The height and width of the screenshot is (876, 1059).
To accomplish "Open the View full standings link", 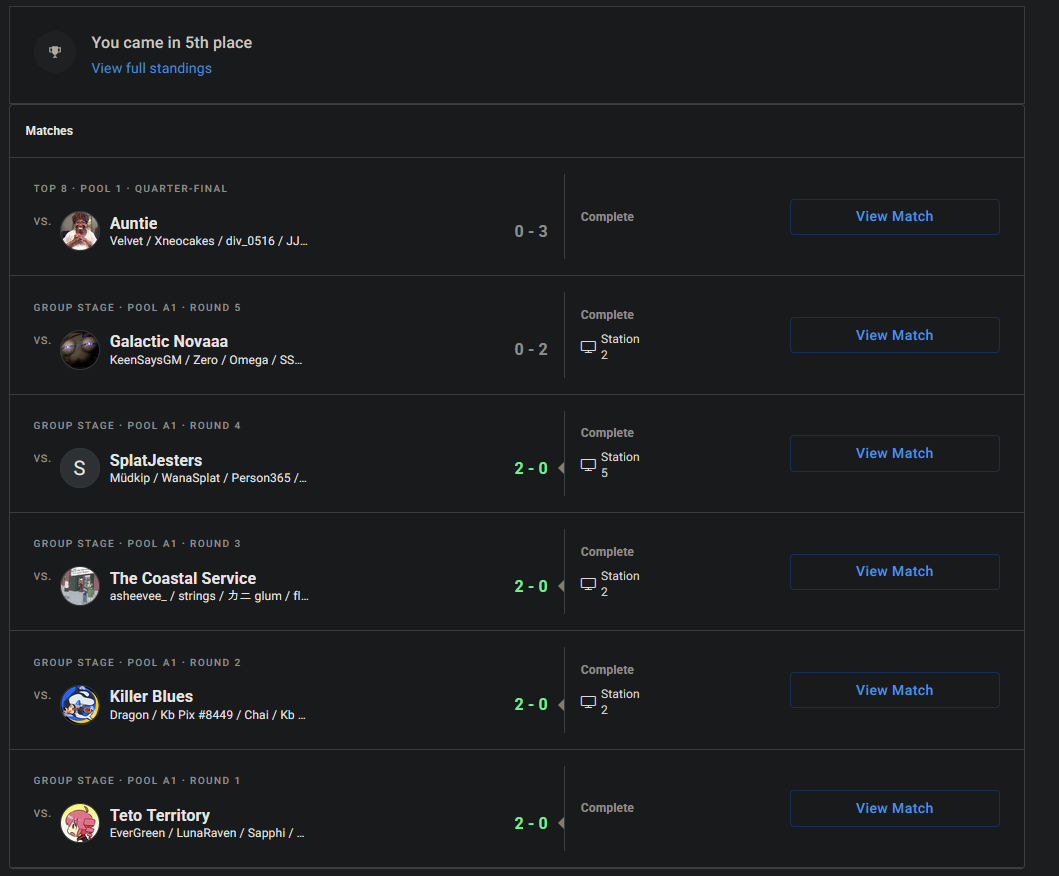I will coord(151,68).
